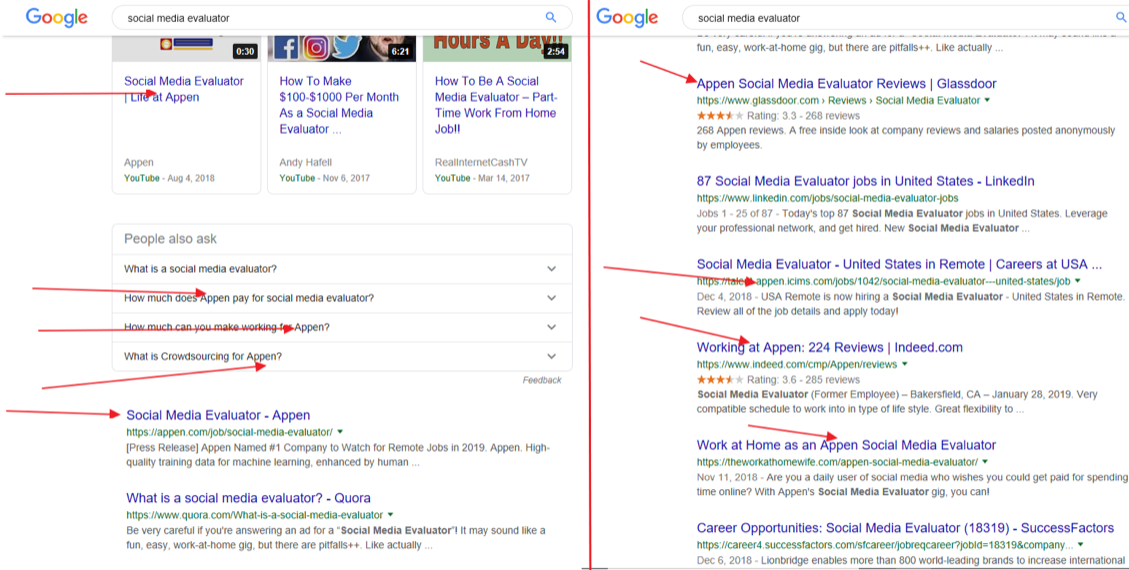Open dropdown arrow beside glassdoor.com URL
The height and width of the screenshot is (570, 1129).
987,100
